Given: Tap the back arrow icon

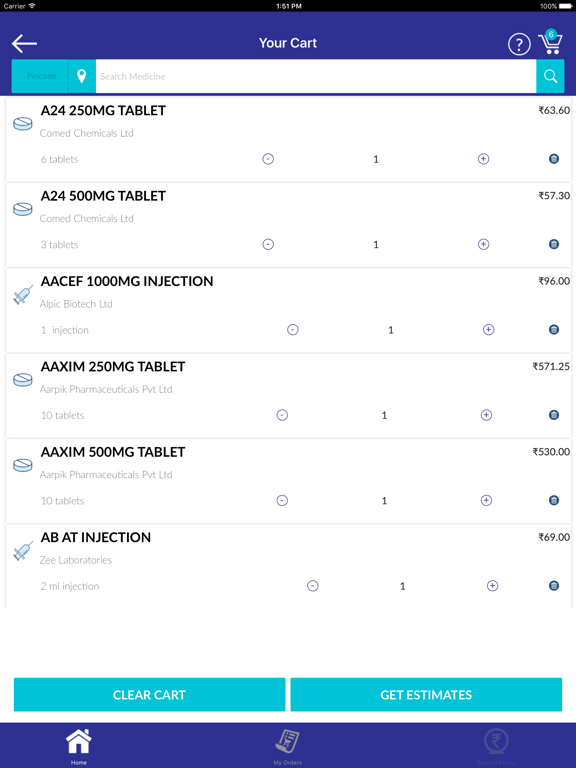Looking at the screenshot, I should click(x=24, y=44).
